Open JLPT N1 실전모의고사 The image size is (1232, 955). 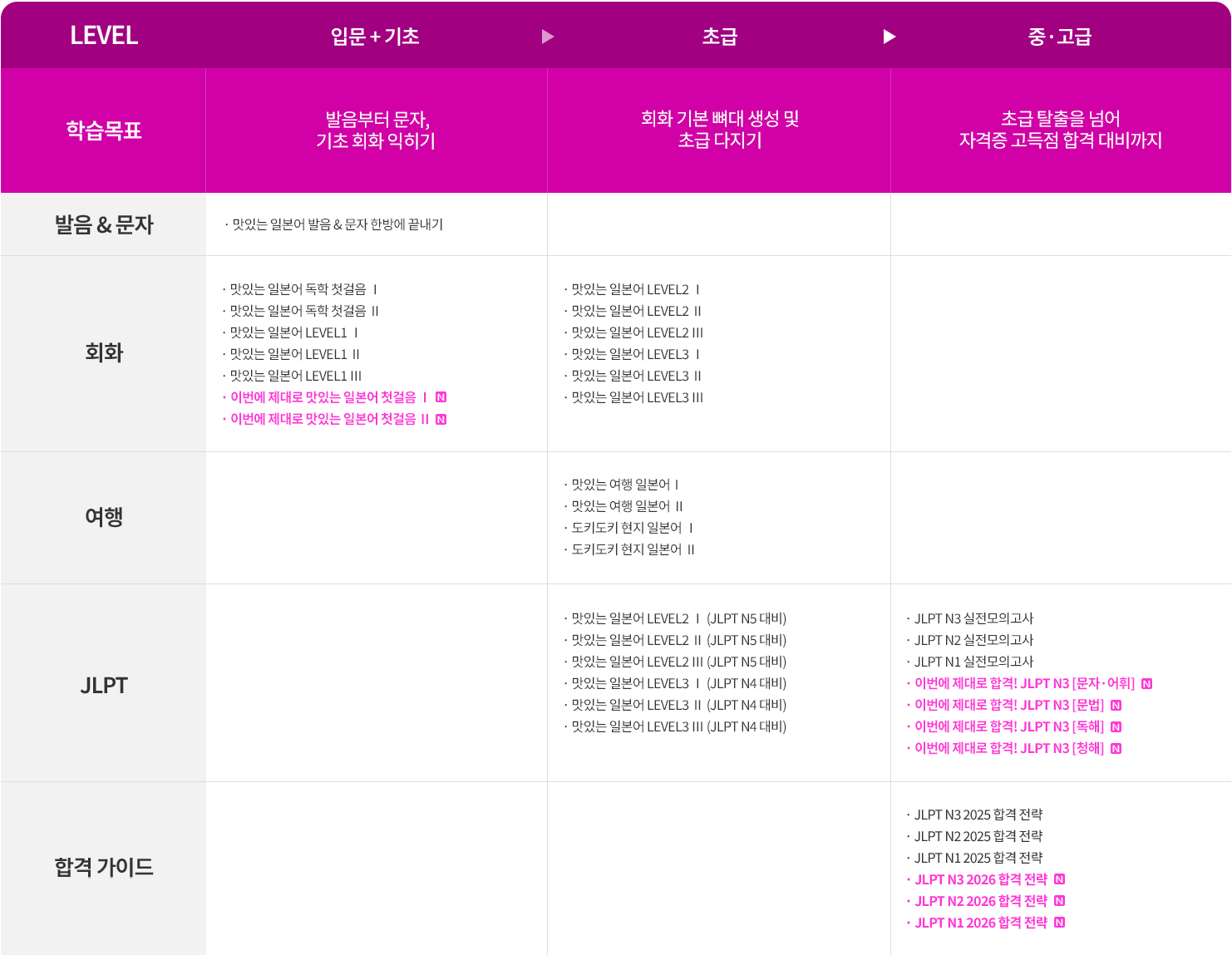970,662
